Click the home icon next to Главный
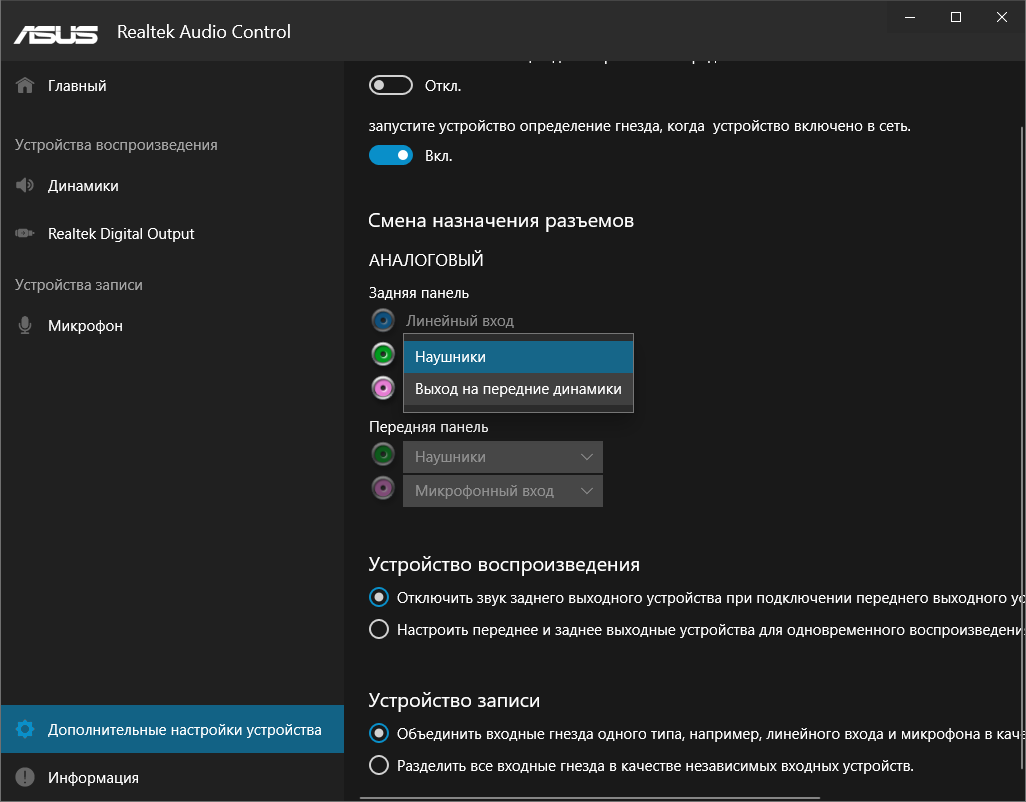This screenshot has width=1026, height=802. (26, 86)
